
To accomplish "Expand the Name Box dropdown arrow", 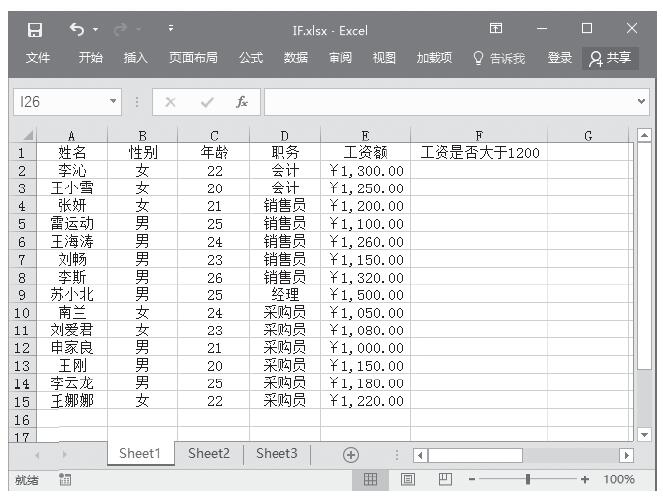I will coord(113,102).
